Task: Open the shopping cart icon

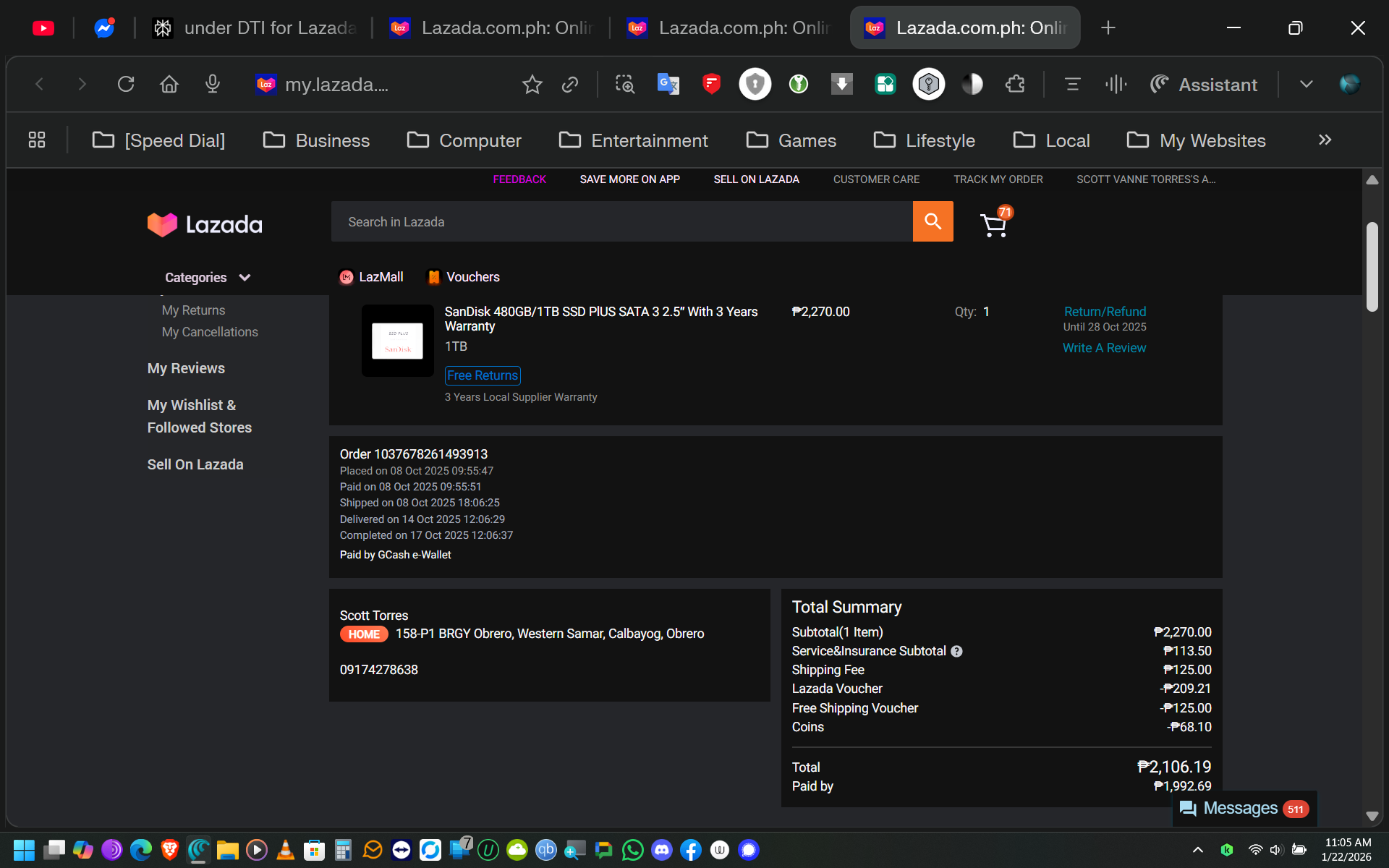Action: coord(994,225)
